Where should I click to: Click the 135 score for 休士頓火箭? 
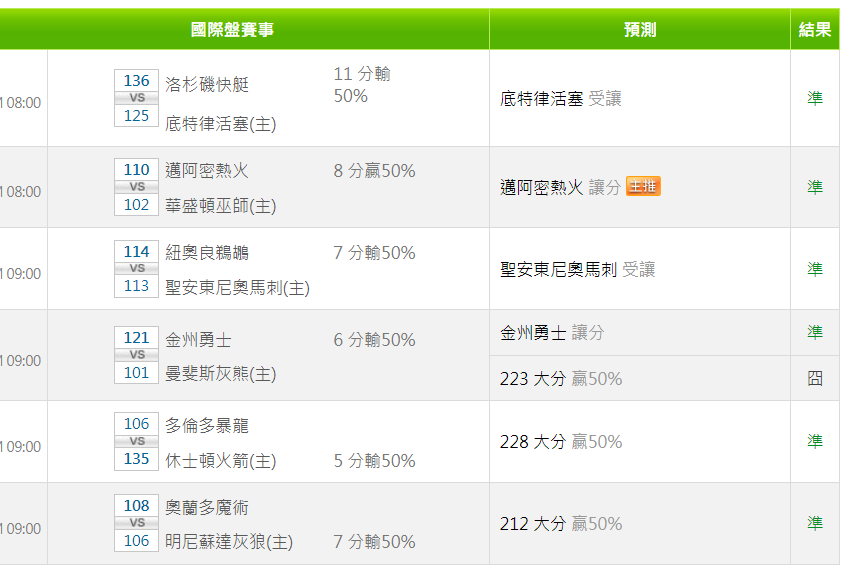[x=137, y=460]
